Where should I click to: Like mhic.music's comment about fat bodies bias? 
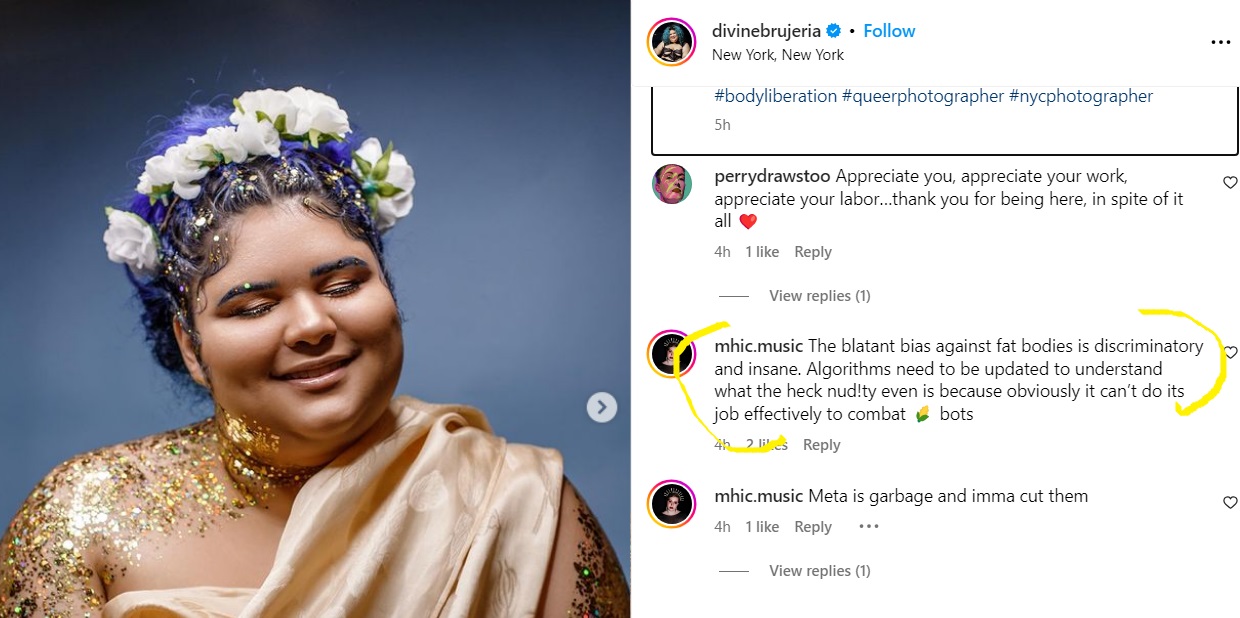click(1230, 353)
